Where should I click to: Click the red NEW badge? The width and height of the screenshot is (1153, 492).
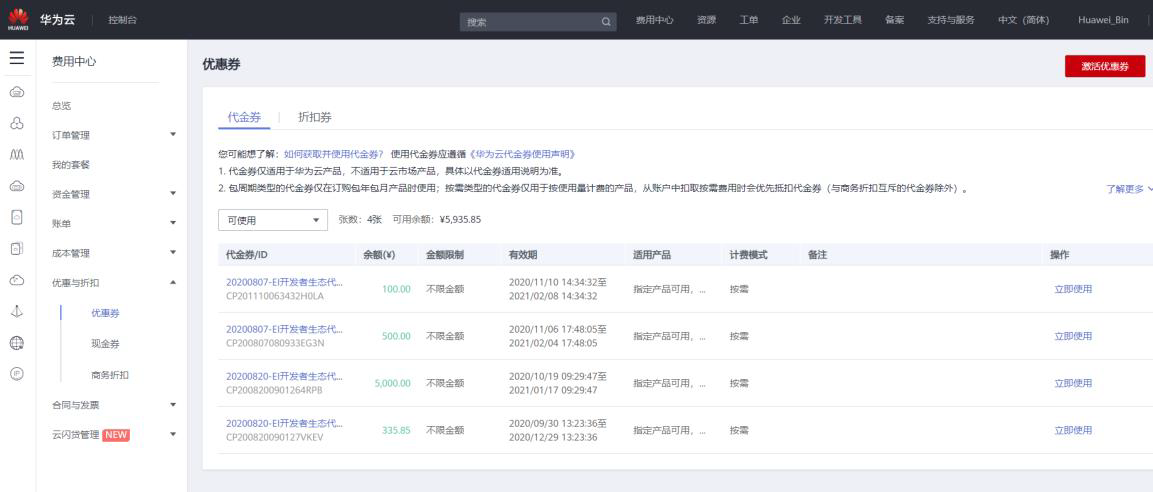point(115,435)
